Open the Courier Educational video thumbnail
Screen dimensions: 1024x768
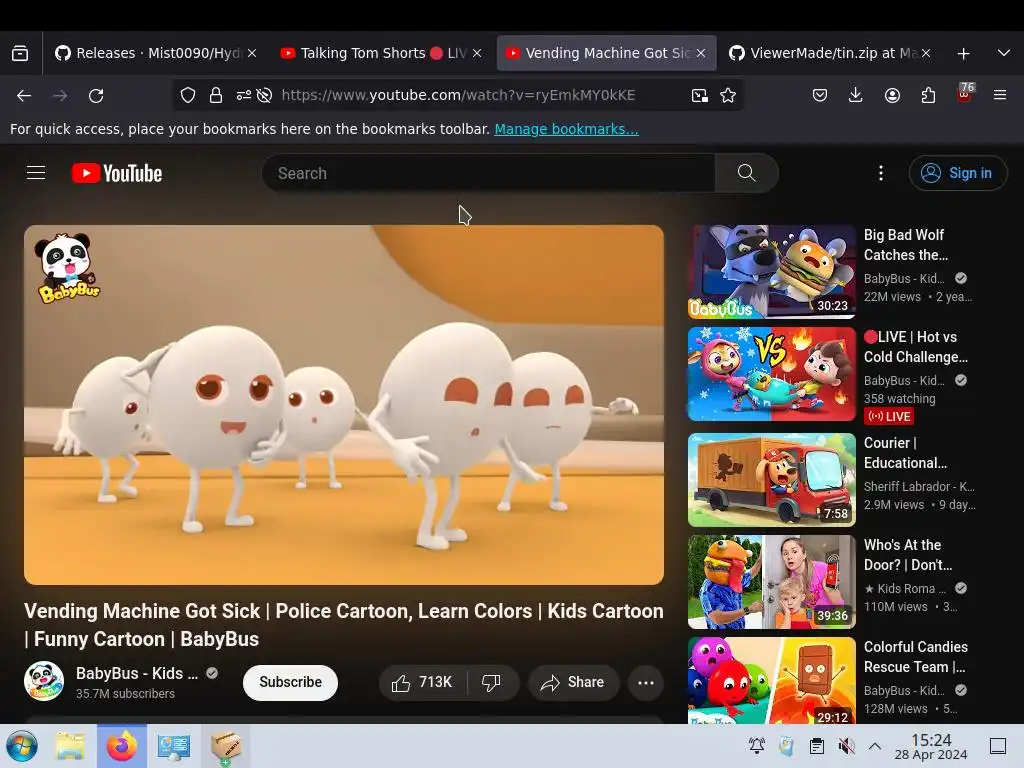pyautogui.click(x=772, y=480)
